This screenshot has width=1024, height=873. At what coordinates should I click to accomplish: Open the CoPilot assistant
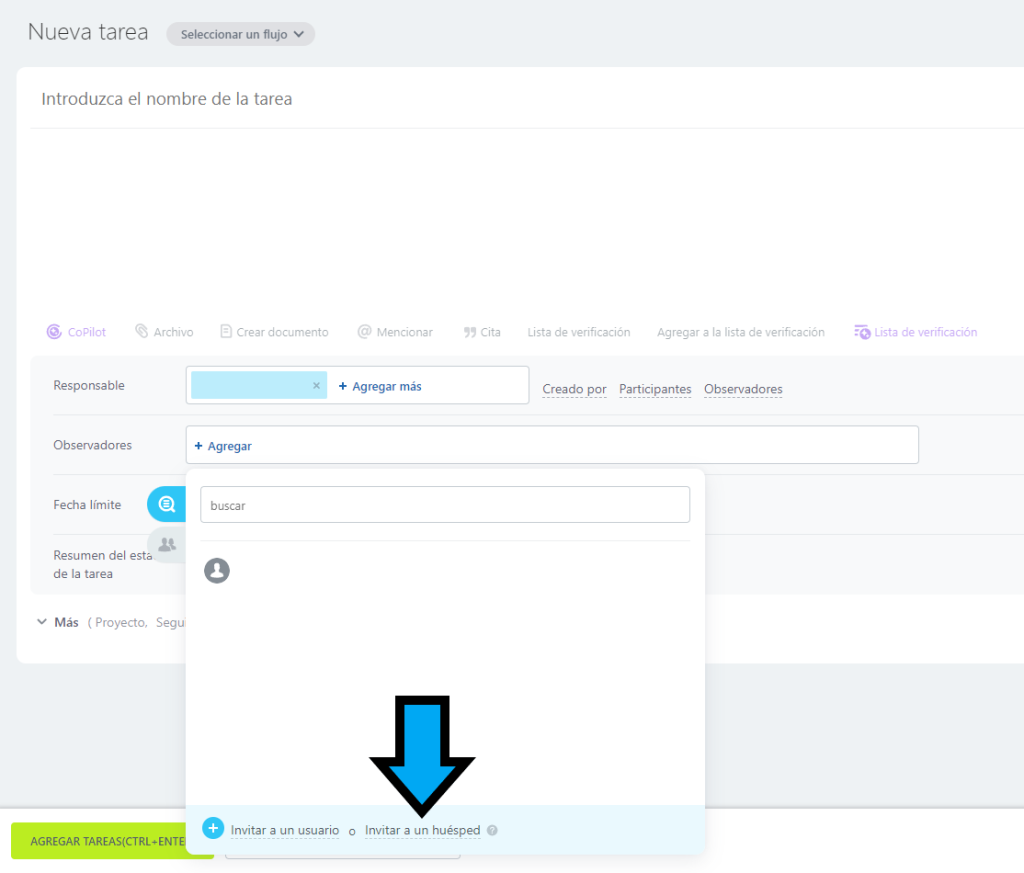[76, 332]
